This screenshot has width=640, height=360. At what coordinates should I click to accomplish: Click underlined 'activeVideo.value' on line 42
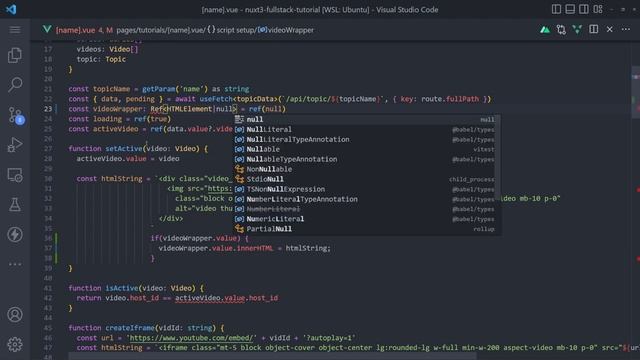click(210, 298)
